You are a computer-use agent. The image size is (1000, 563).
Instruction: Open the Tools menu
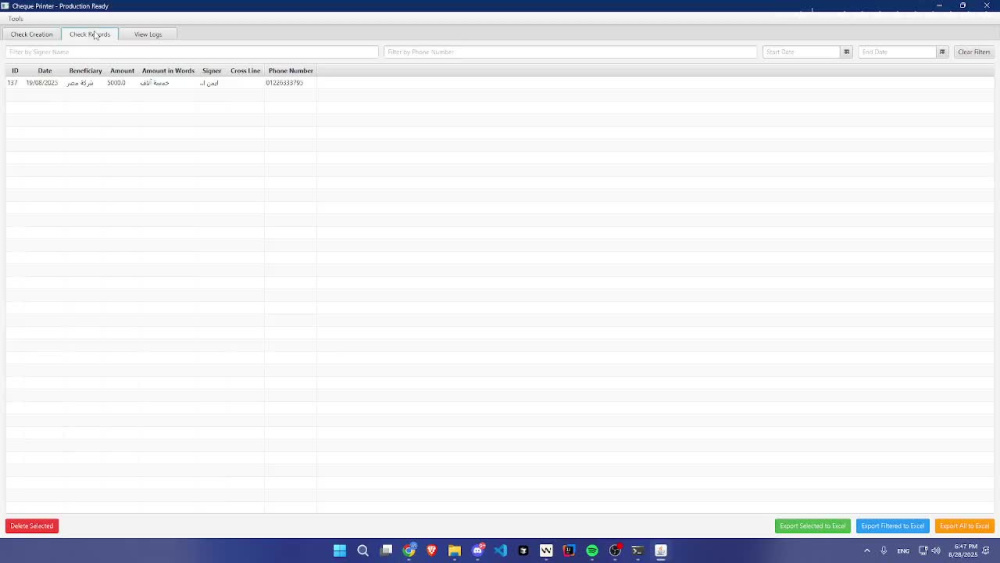[16, 18]
